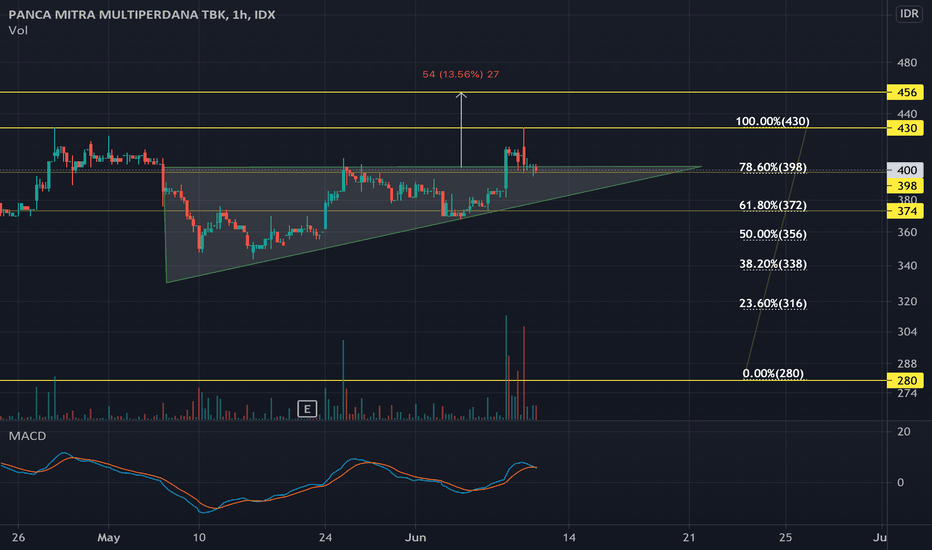This screenshot has height=550, width=932.
Task: Click the price projection arrow head
Action: 461,95
